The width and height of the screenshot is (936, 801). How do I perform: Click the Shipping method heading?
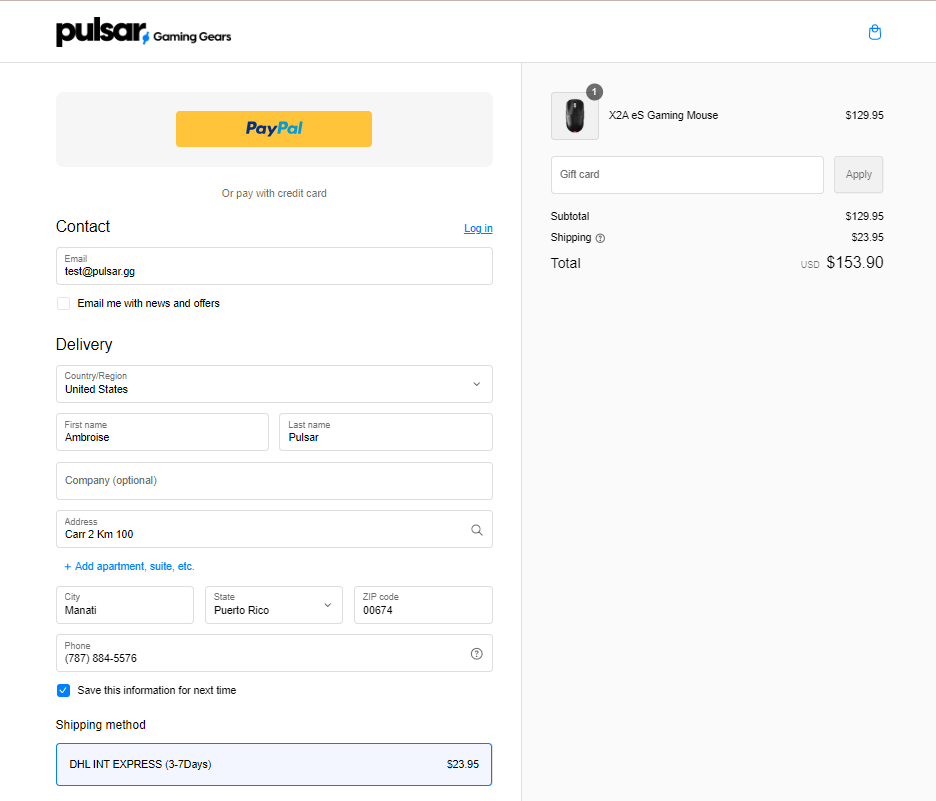100,725
